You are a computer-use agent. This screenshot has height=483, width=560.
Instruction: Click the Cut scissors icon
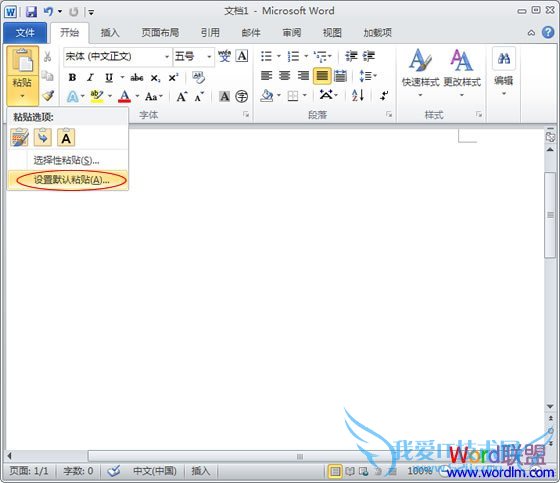click(48, 56)
